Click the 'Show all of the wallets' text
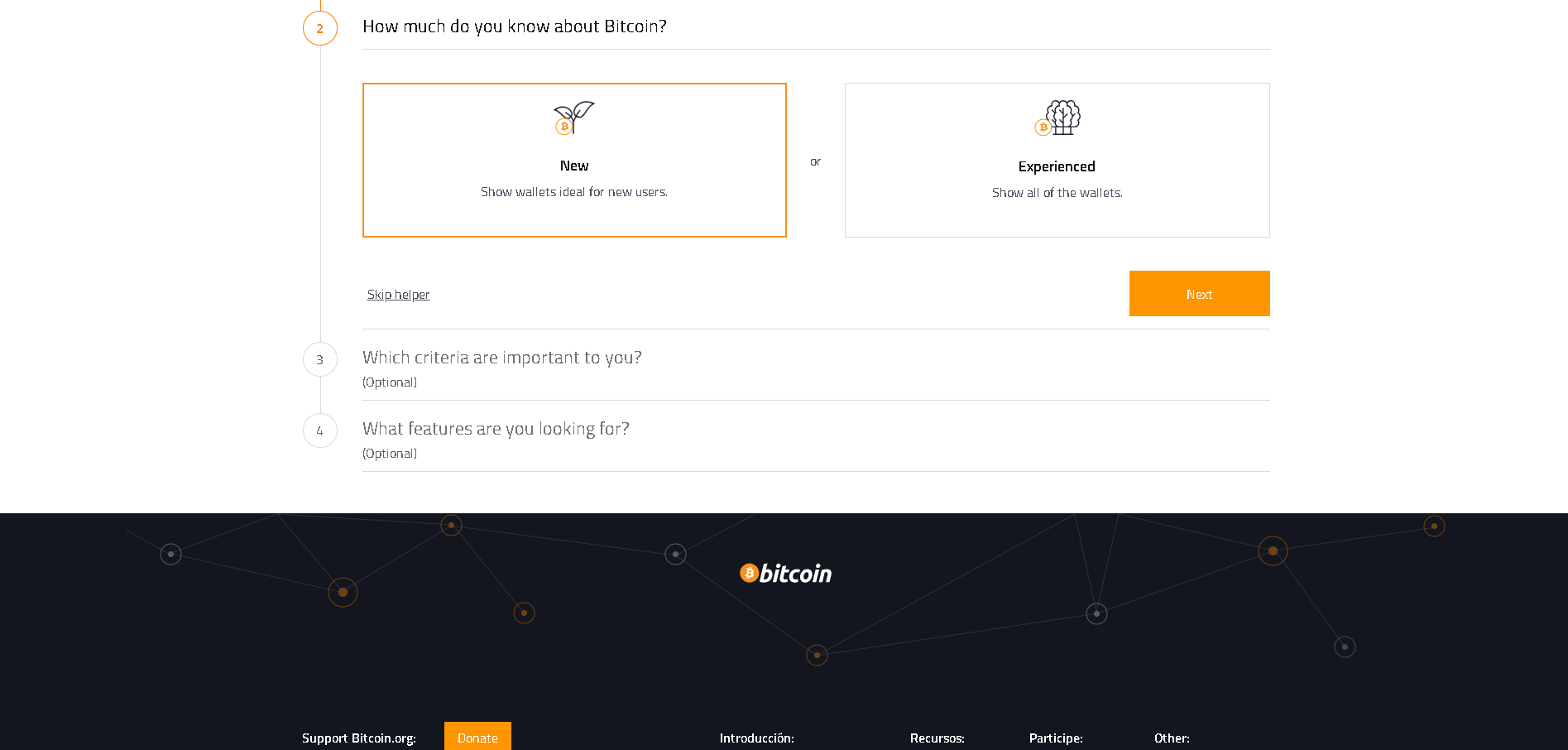1568x750 pixels. [x=1057, y=193]
